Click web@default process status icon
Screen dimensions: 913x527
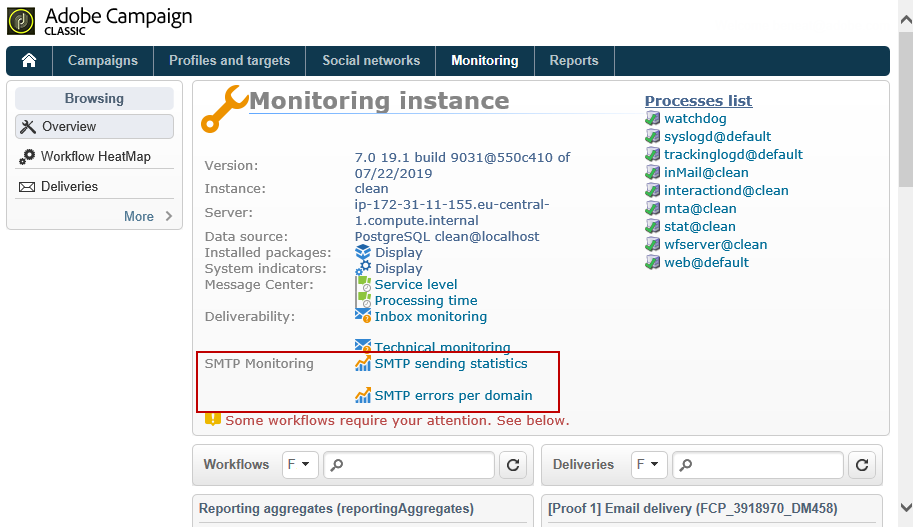[652, 263]
